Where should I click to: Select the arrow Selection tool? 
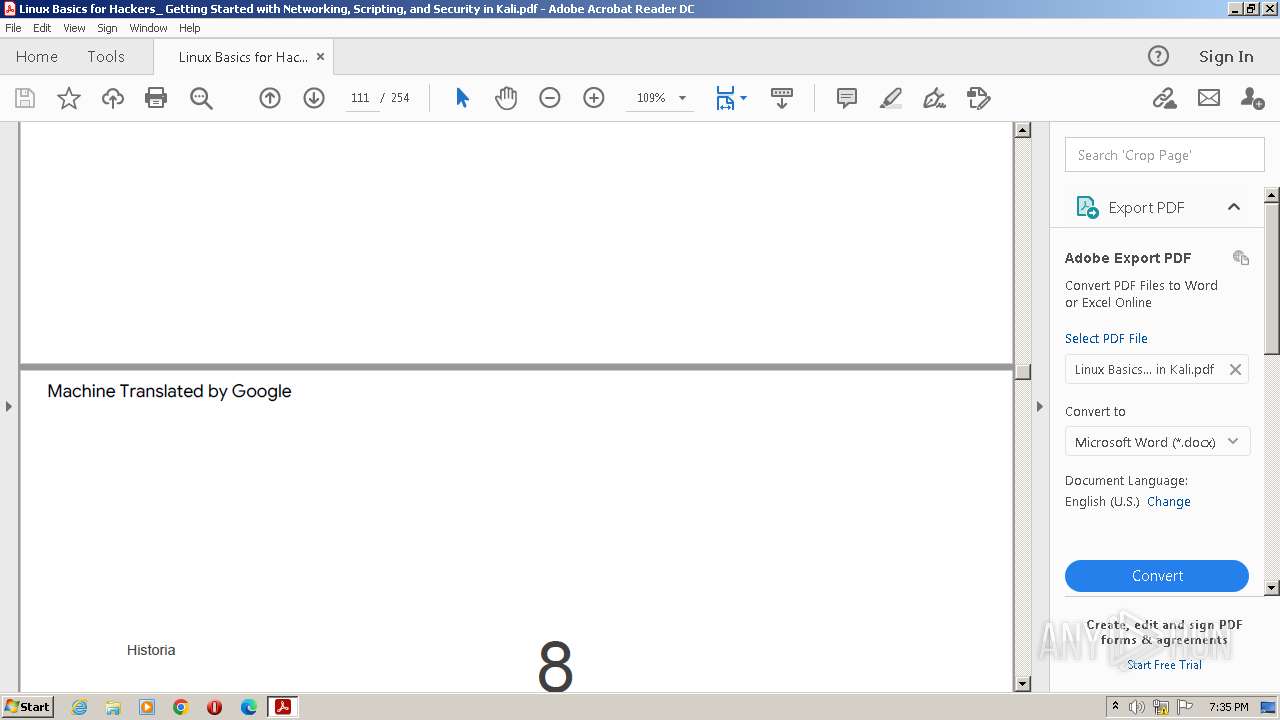[x=462, y=98]
